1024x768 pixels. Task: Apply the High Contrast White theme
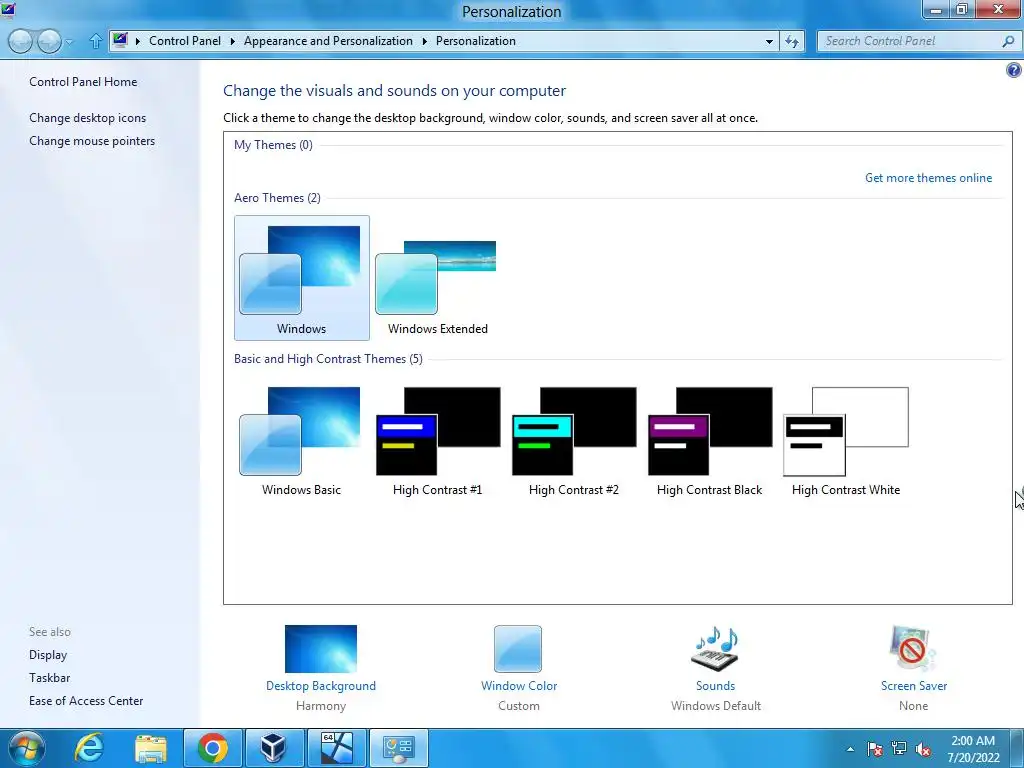pyautogui.click(x=846, y=439)
